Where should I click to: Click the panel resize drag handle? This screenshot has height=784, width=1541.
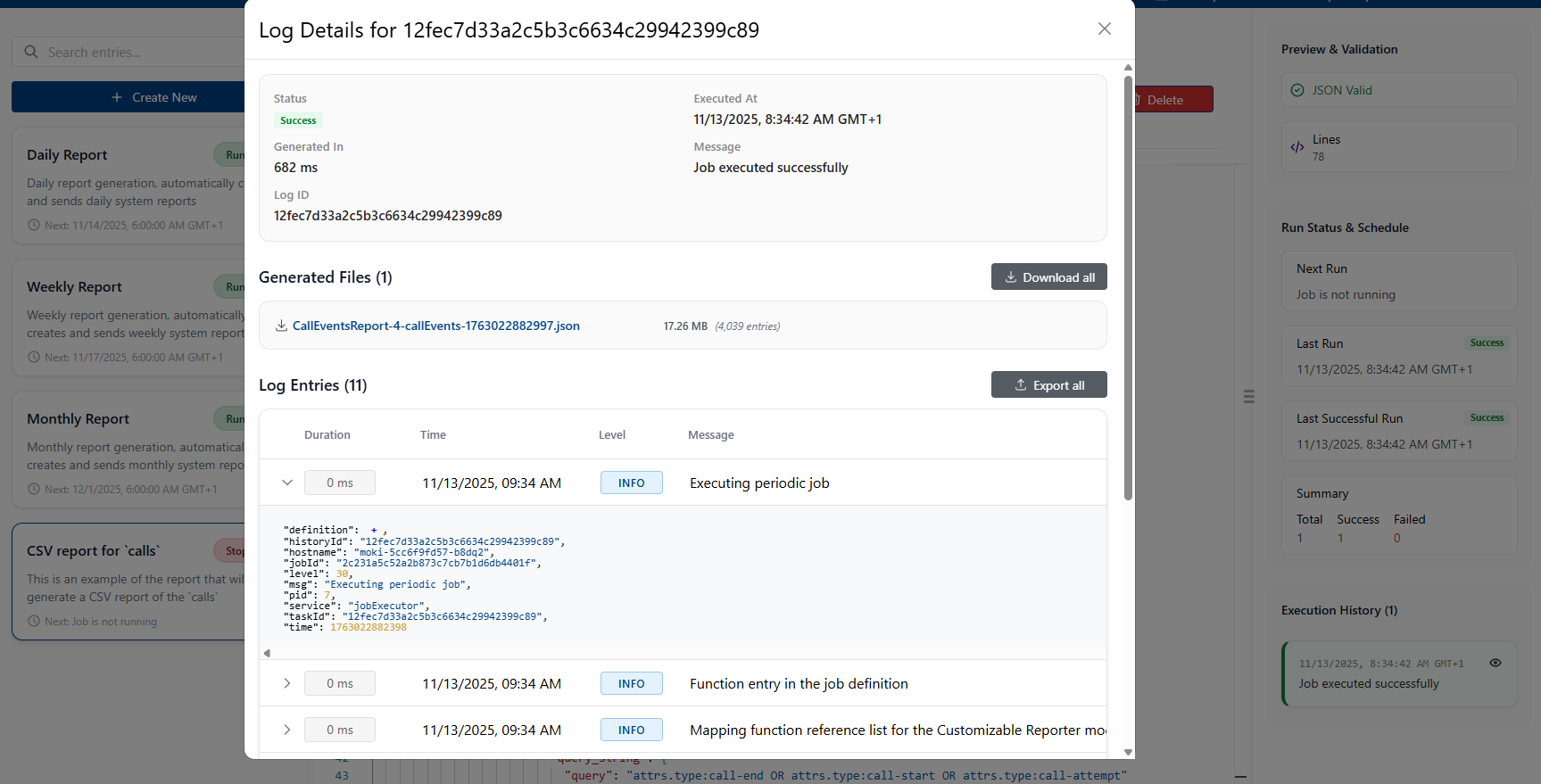pyautogui.click(x=1249, y=396)
